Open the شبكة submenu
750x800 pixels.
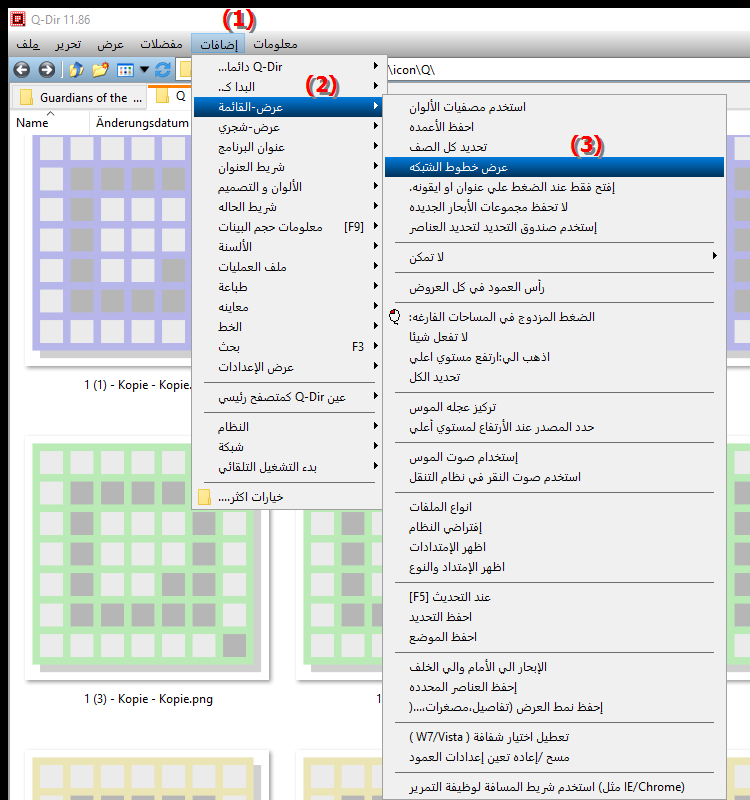coord(288,447)
